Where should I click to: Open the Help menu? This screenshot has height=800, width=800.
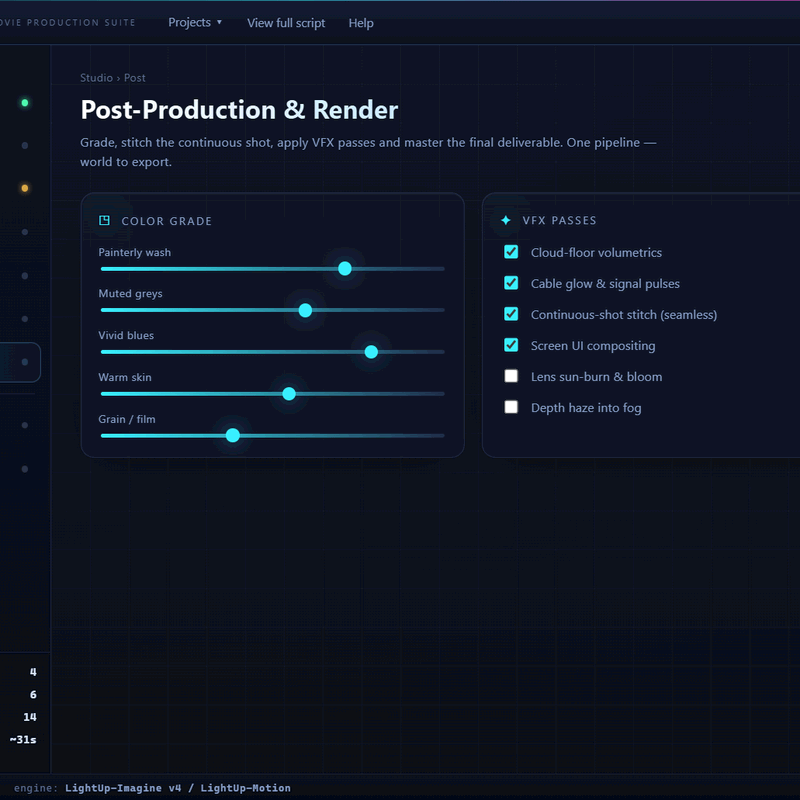coord(361,23)
